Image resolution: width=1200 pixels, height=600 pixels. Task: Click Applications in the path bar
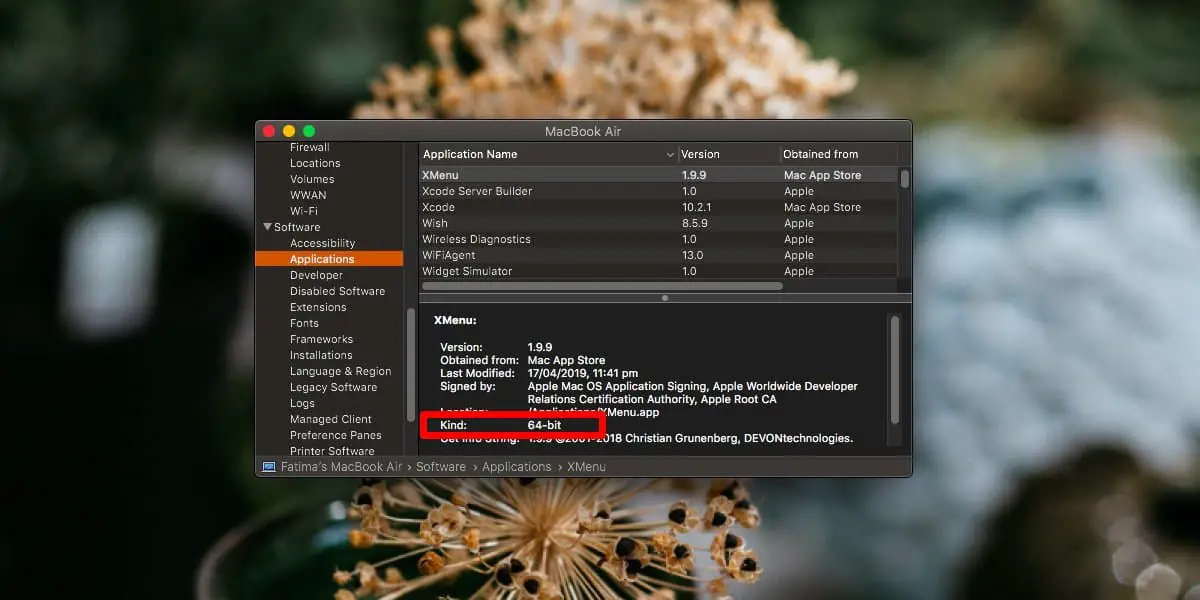tap(516, 467)
